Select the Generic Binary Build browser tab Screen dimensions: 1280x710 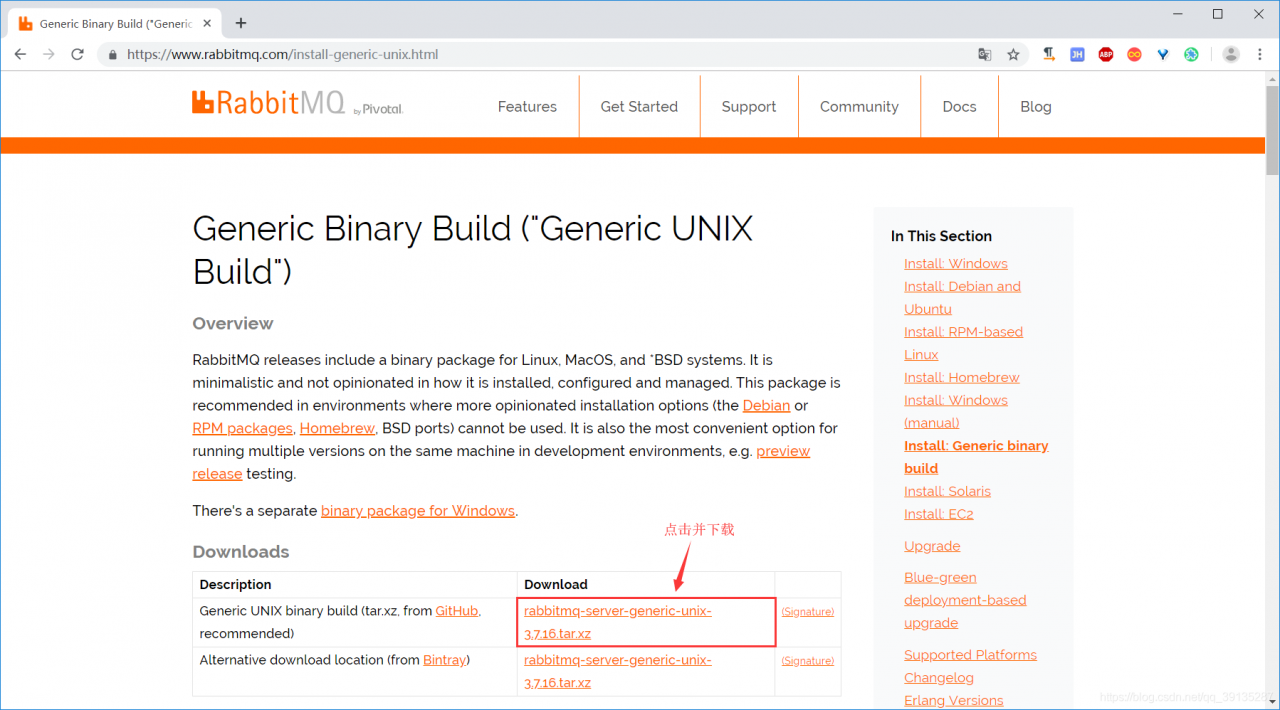[115, 23]
